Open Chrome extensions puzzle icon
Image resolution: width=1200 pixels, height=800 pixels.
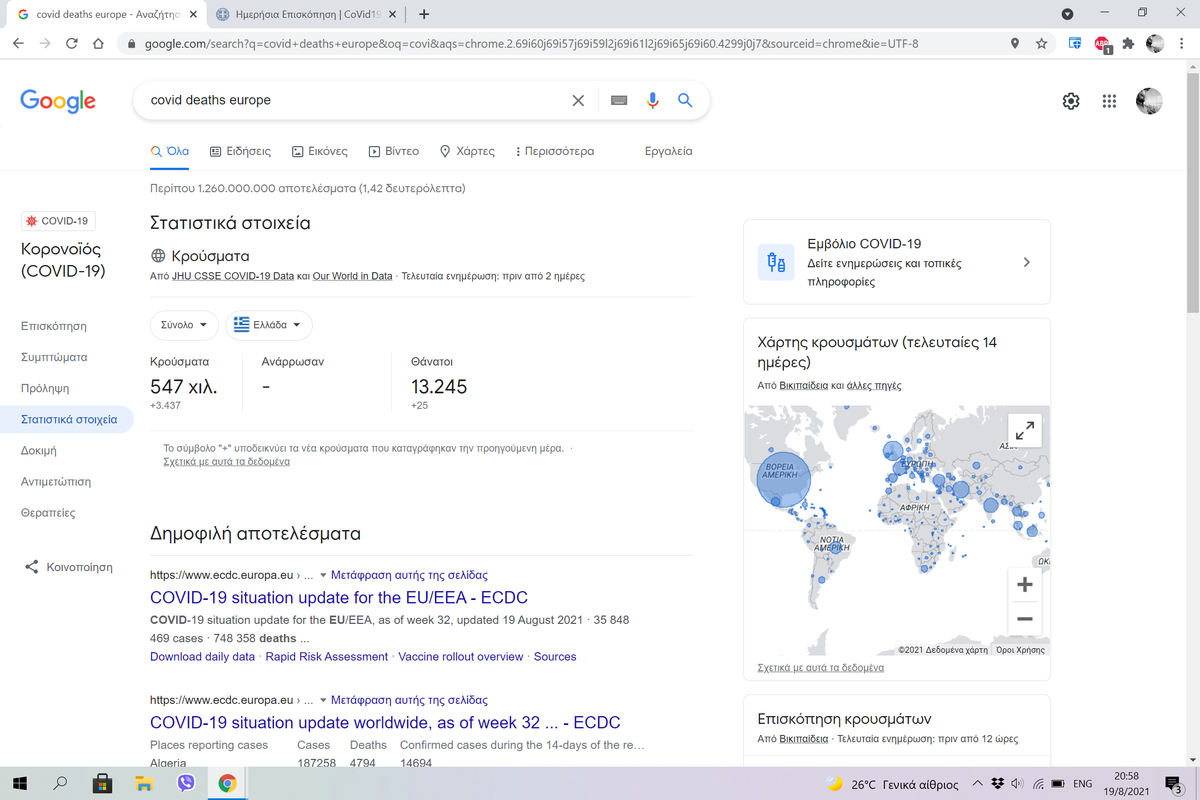tap(1129, 44)
